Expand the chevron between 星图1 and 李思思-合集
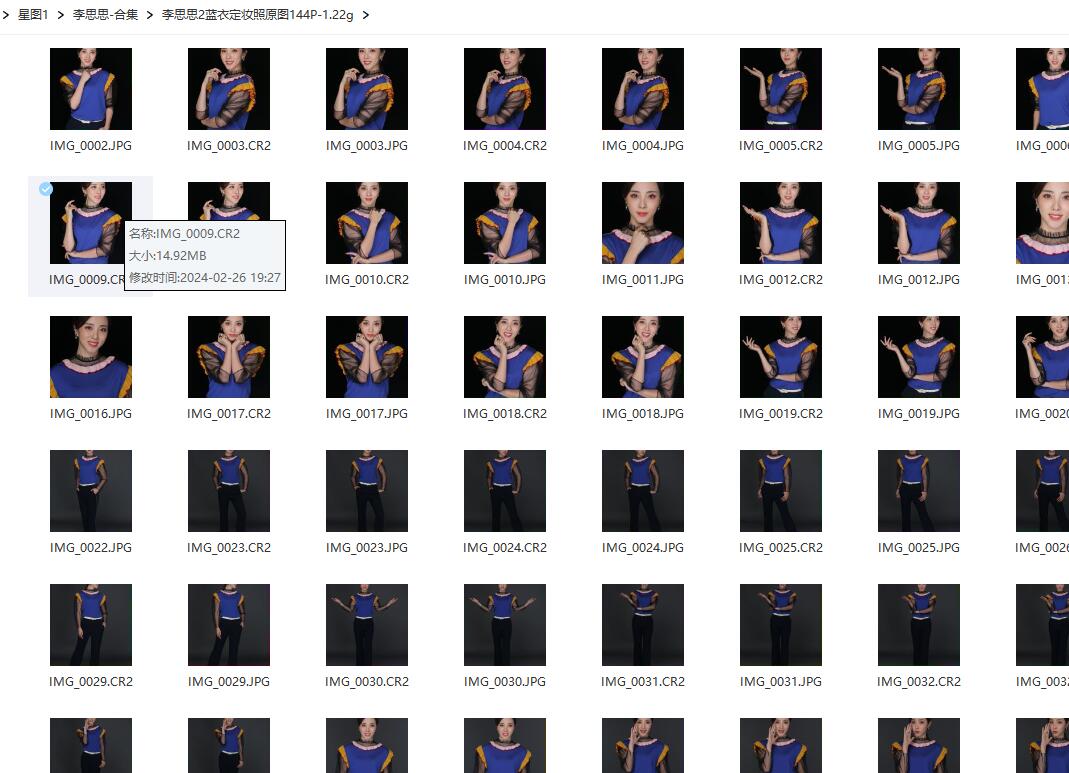 [x=60, y=14]
